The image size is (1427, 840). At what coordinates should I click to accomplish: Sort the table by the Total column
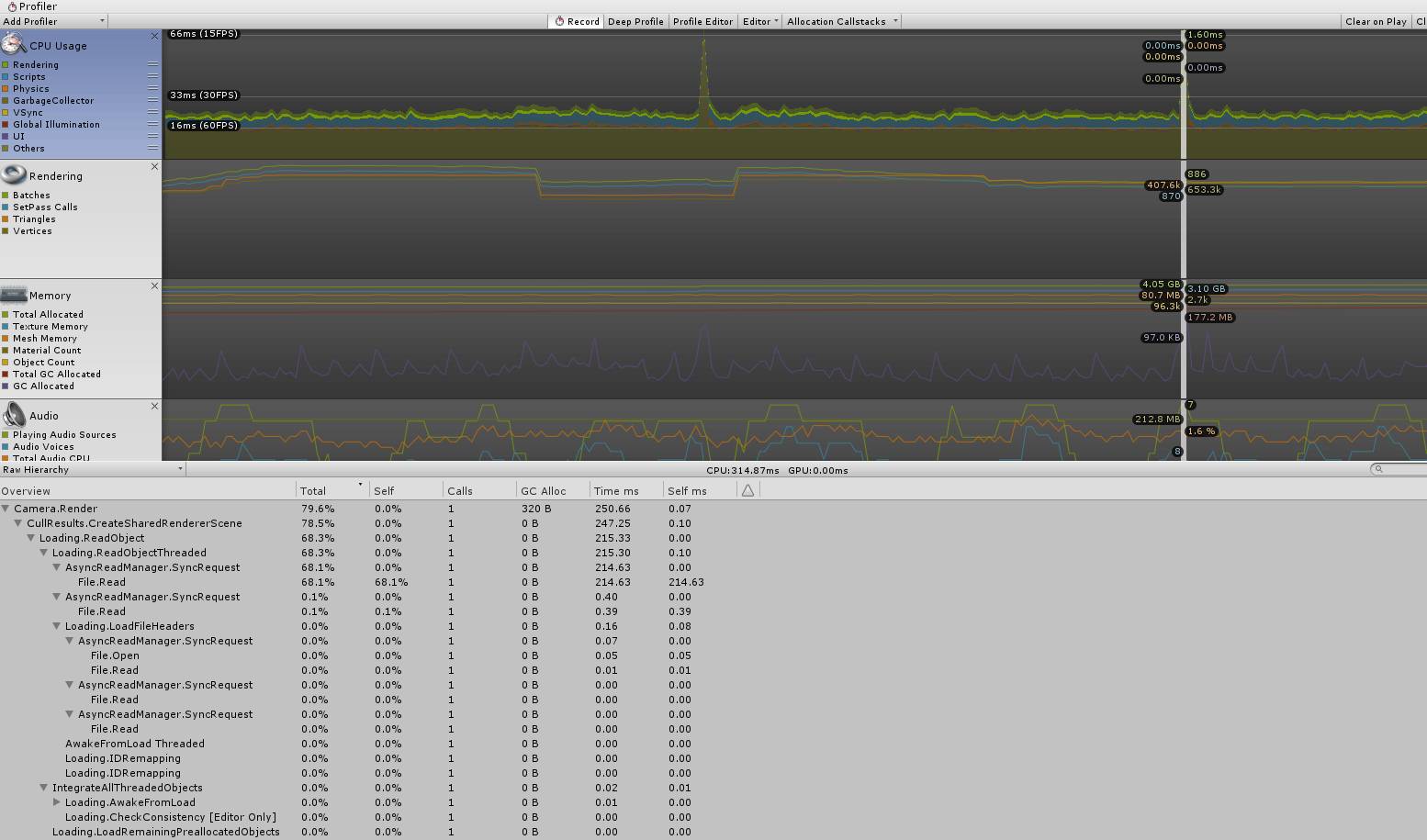[x=312, y=489]
